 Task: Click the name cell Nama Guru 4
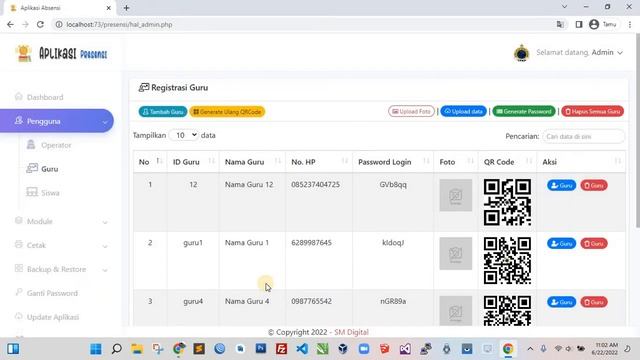247,301
